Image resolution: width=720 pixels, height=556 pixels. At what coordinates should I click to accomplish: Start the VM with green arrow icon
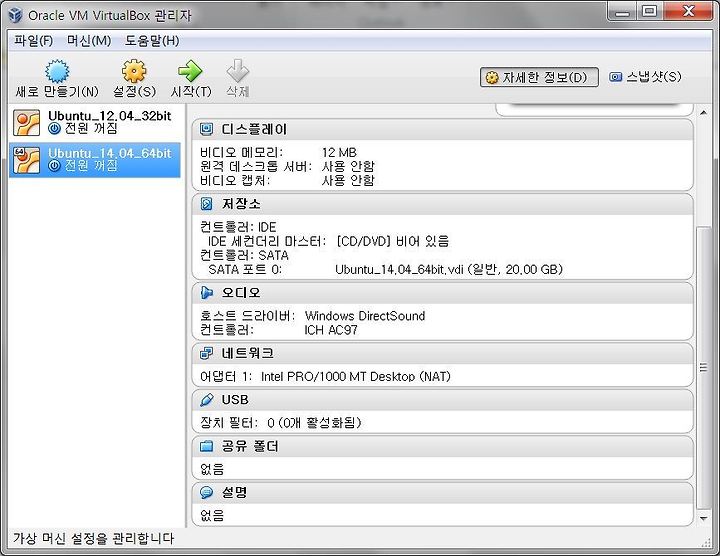click(x=190, y=71)
